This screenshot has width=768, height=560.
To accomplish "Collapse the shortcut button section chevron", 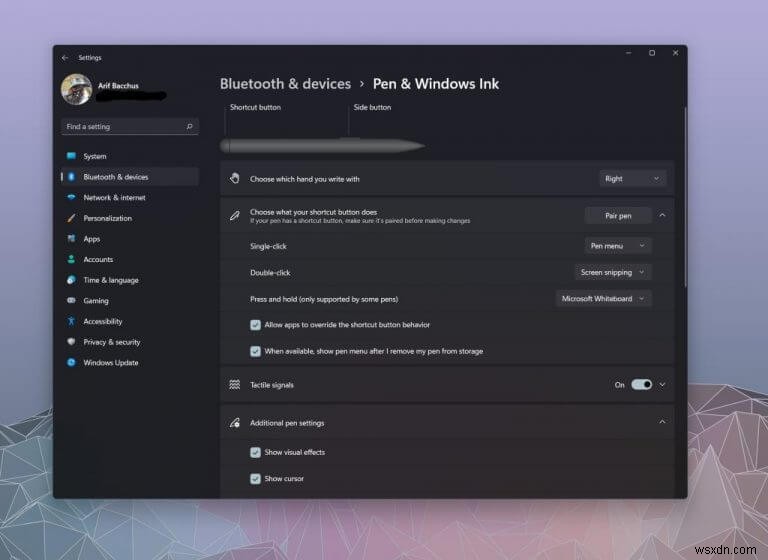I will (662, 216).
